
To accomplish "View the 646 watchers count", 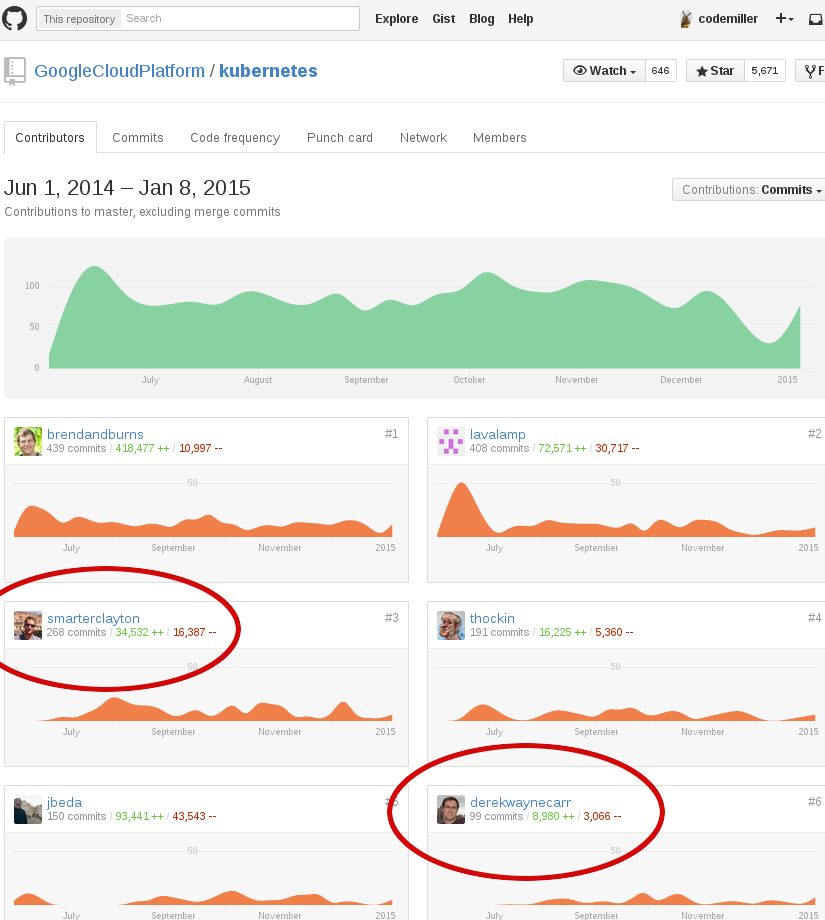I will 661,71.
